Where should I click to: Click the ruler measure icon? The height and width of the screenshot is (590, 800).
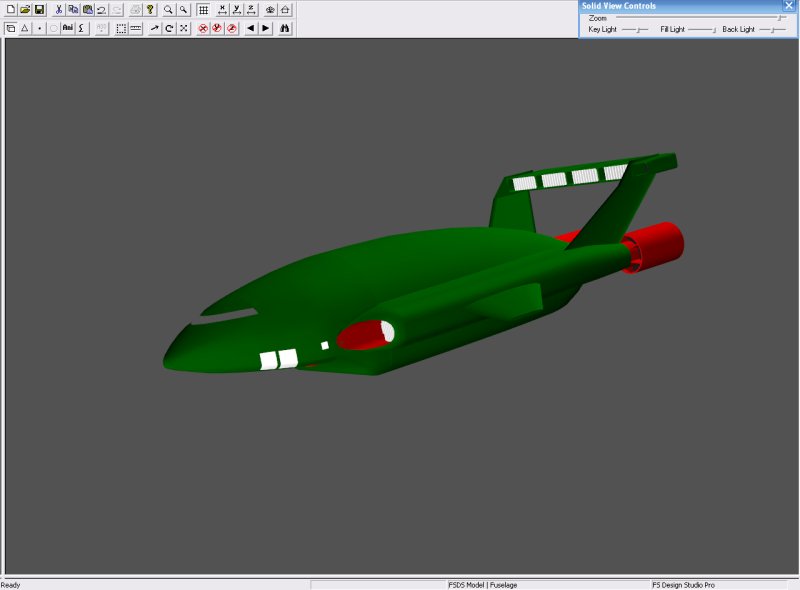(x=136, y=28)
